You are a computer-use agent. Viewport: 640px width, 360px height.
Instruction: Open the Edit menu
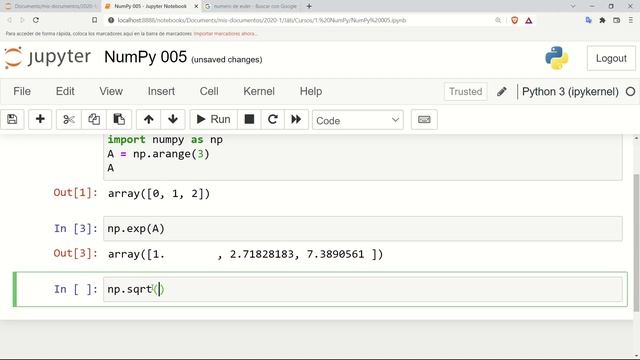(x=65, y=91)
